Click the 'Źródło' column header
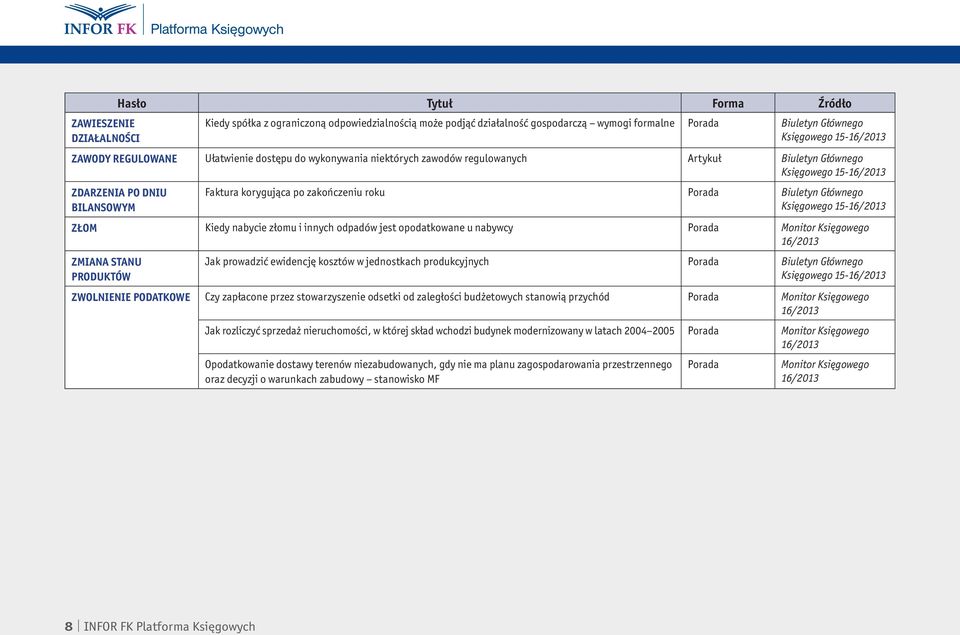This screenshot has height=635, width=960. [835, 103]
